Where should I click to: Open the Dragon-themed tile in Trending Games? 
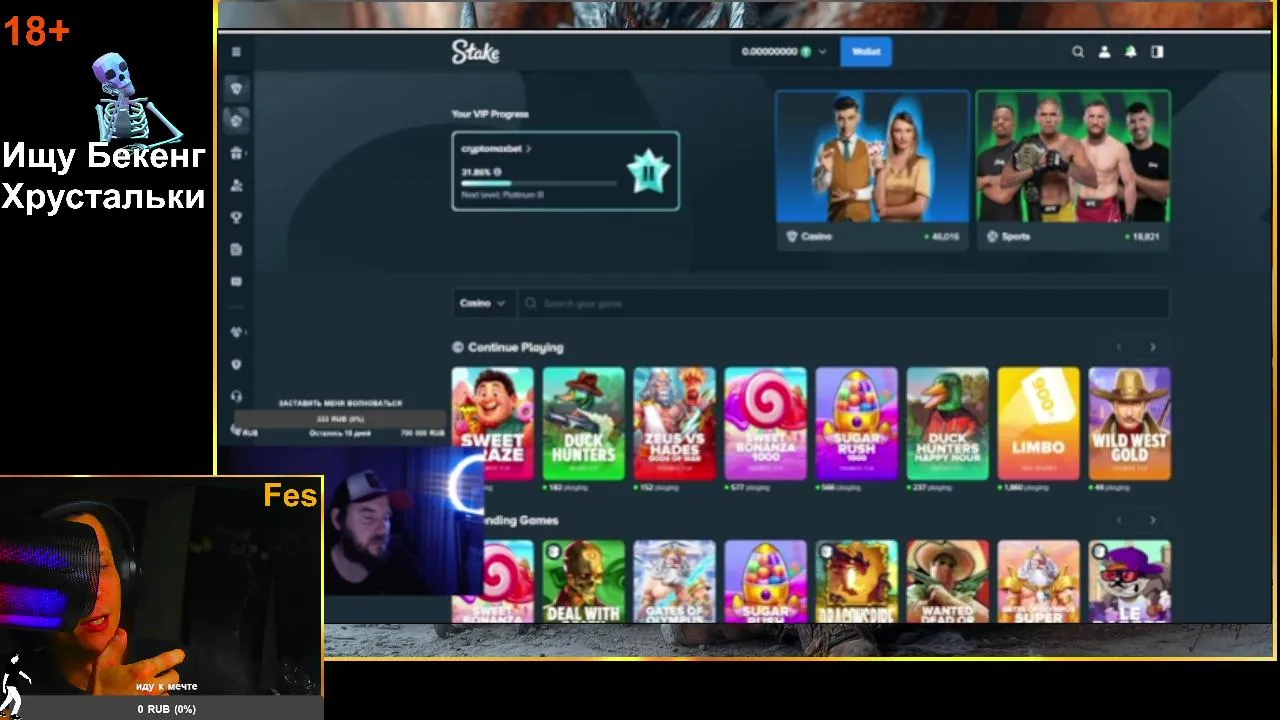(856, 581)
